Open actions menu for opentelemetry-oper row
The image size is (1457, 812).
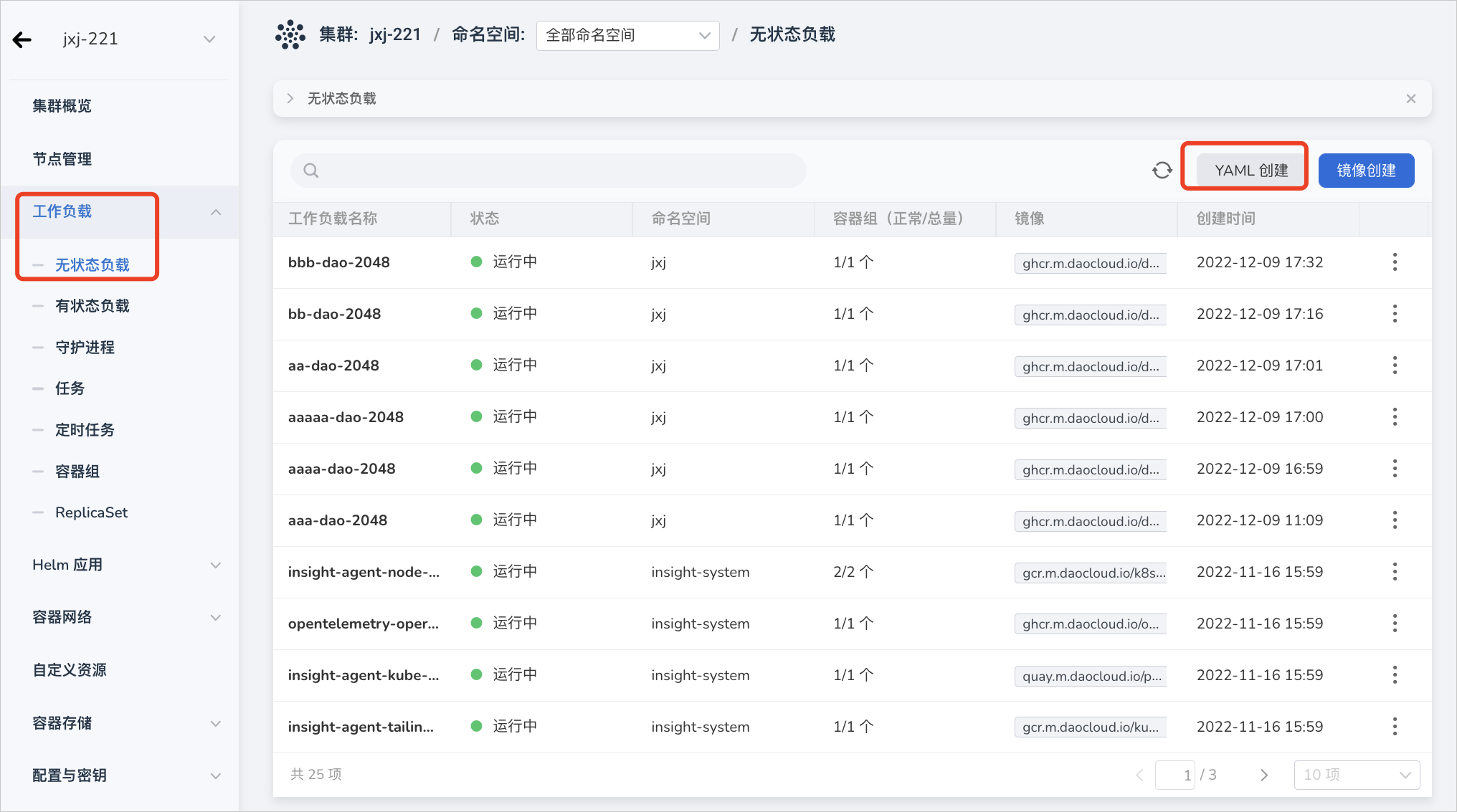[1395, 624]
